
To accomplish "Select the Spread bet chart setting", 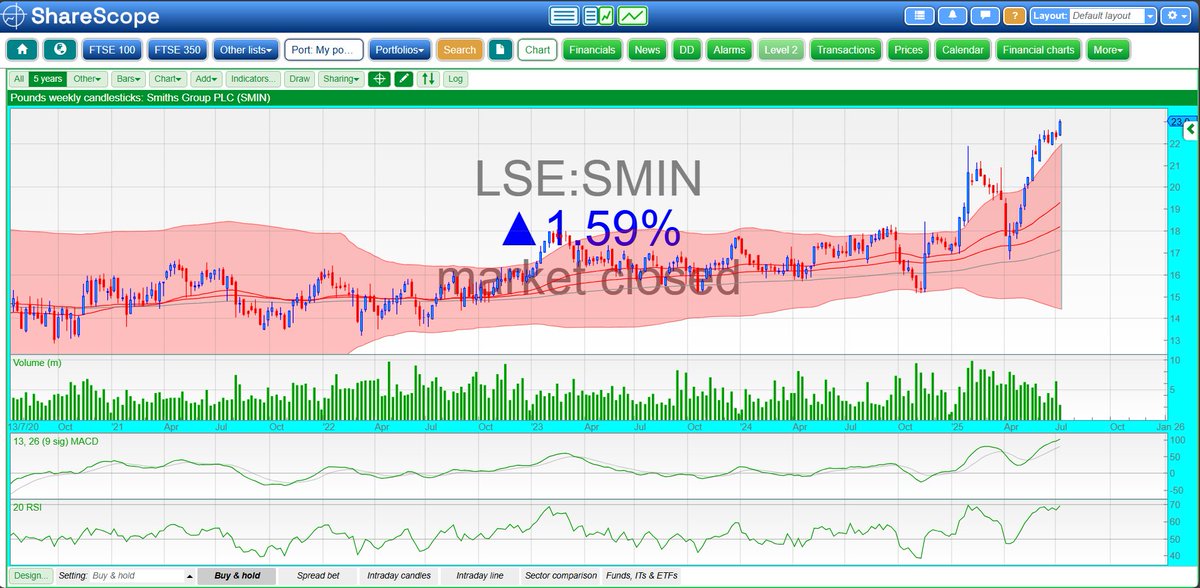I will point(320,576).
